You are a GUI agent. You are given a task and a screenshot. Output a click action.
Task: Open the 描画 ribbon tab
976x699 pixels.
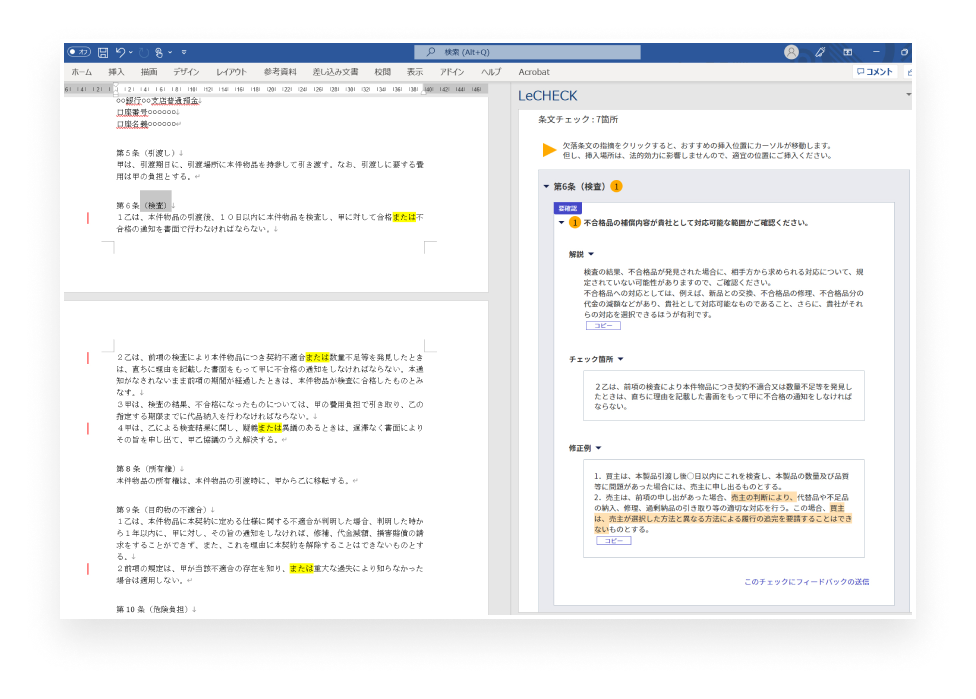click(149, 72)
